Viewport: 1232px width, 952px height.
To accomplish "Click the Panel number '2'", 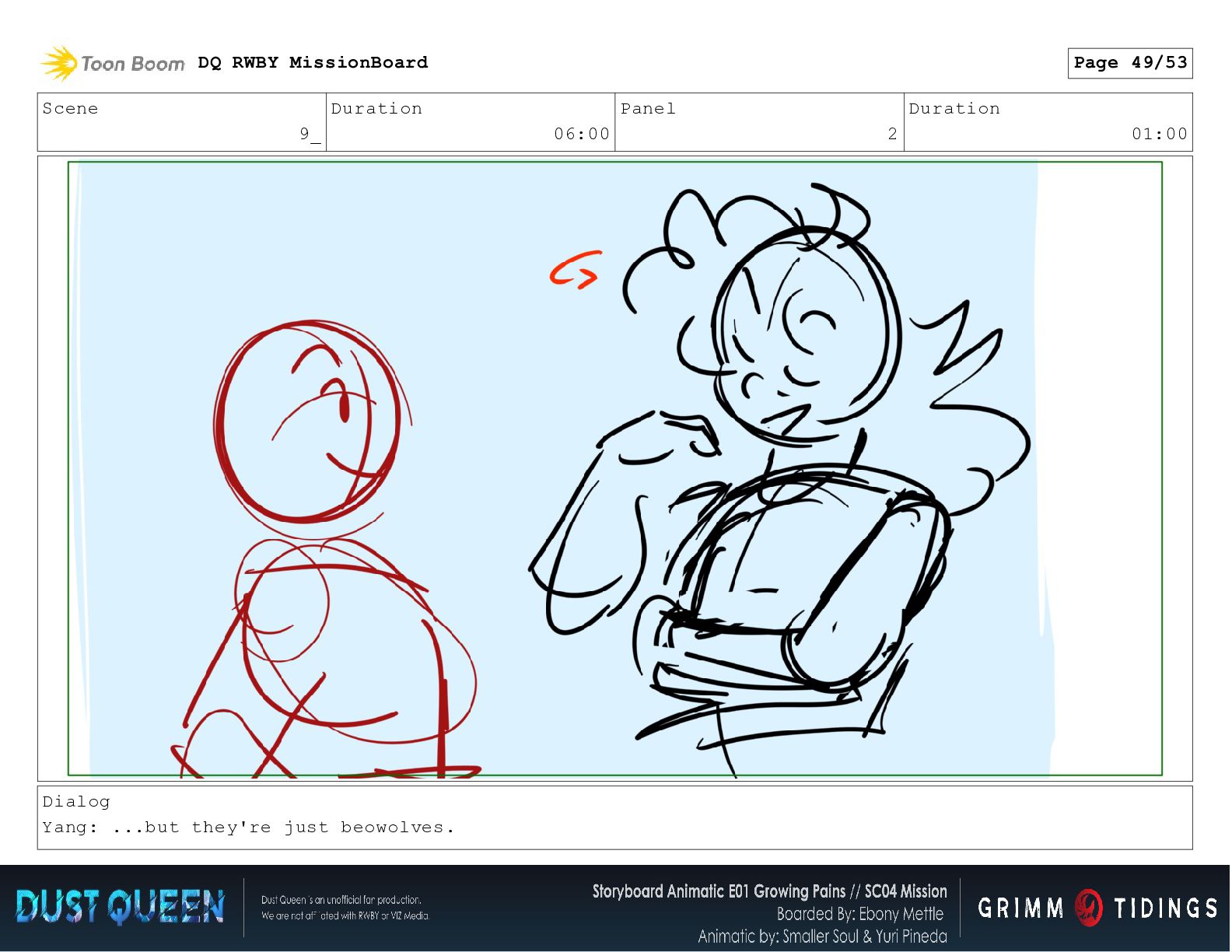I will [x=893, y=134].
